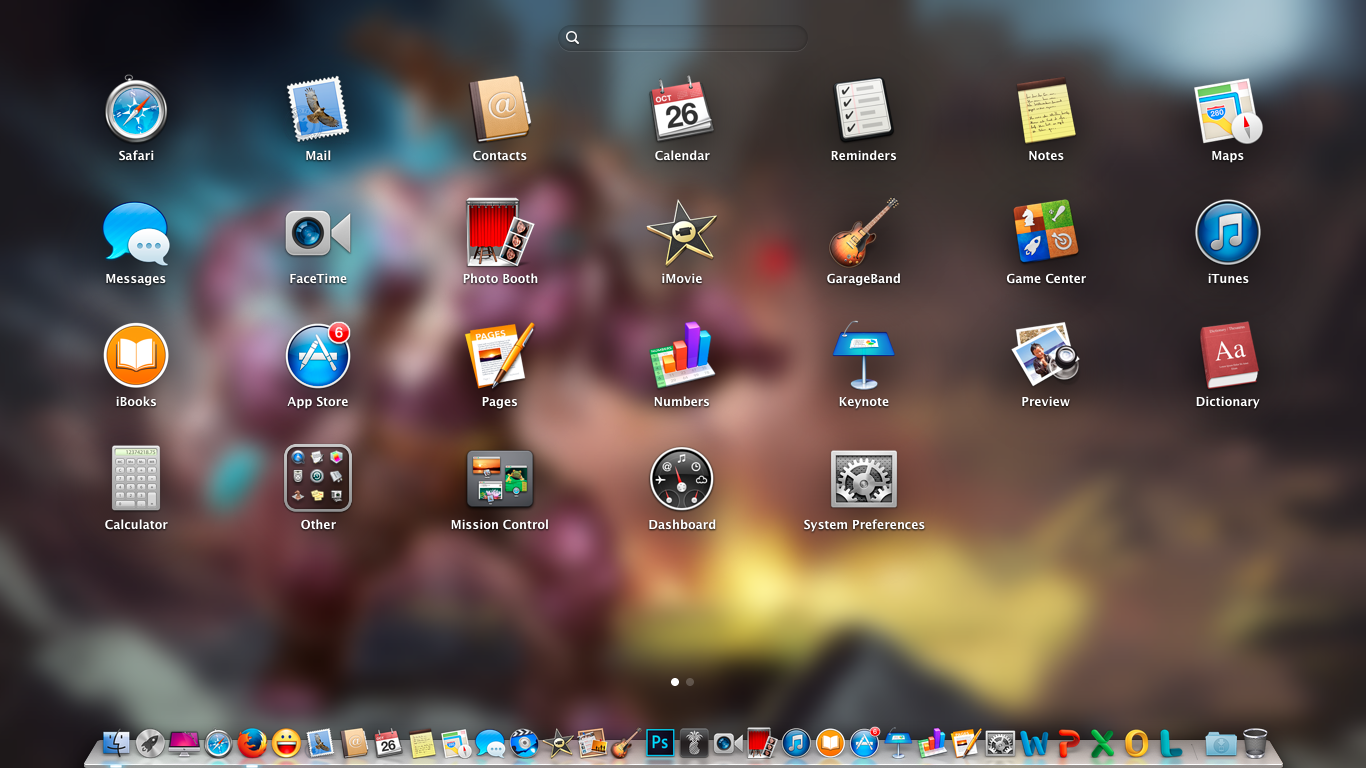The height and width of the screenshot is (768, 1366).
Task: Launch Maps from the Launchpad grid
Action: (1227, 112)
